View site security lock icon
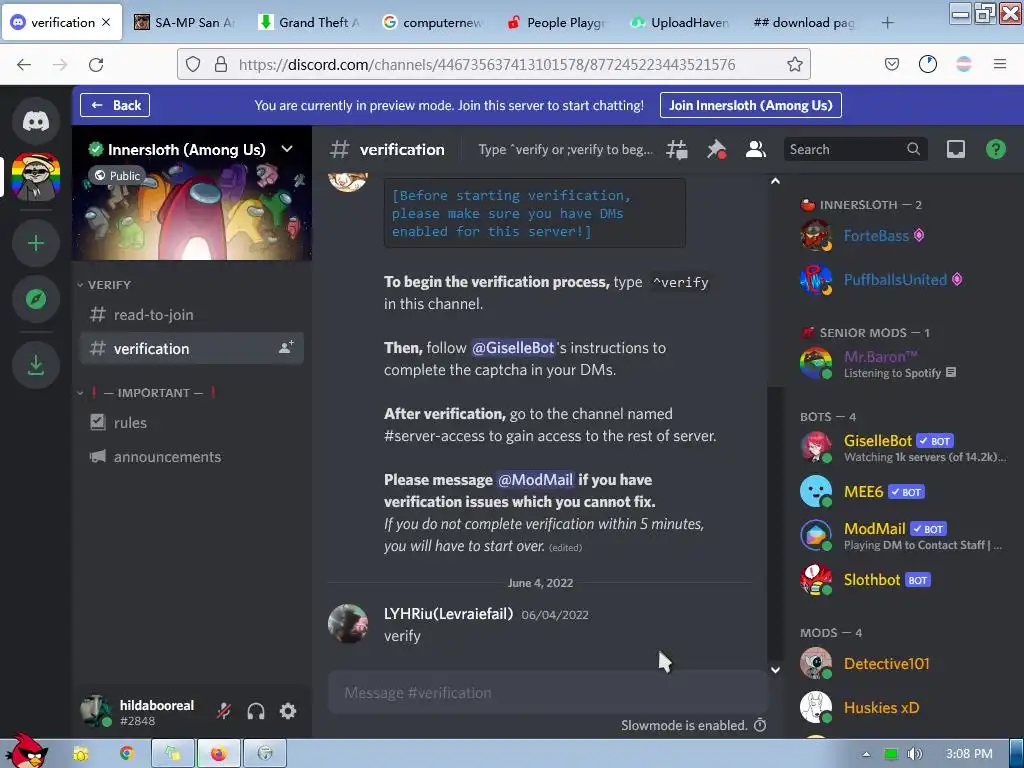1024x768 pixels. pyautogui.click(x=221, y=64)
